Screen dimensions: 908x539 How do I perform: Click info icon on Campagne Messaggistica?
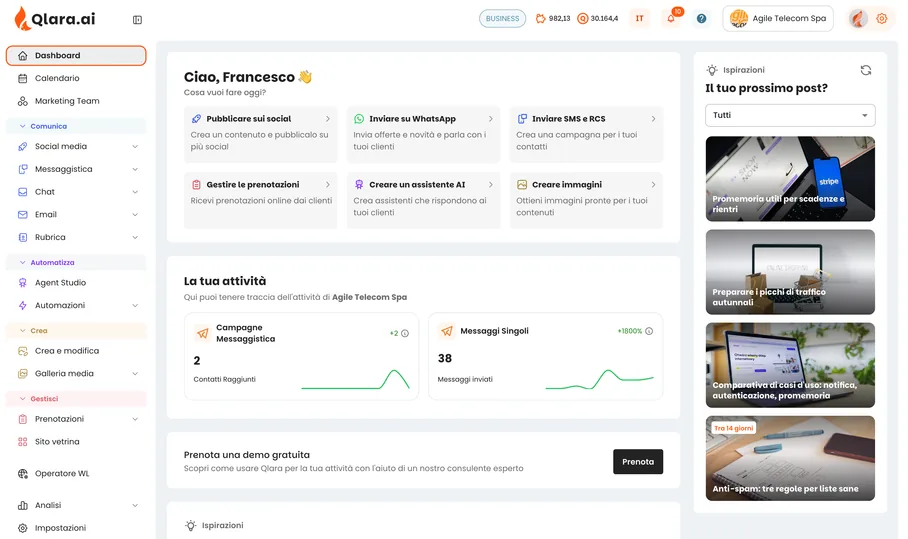tap(405, 333)
